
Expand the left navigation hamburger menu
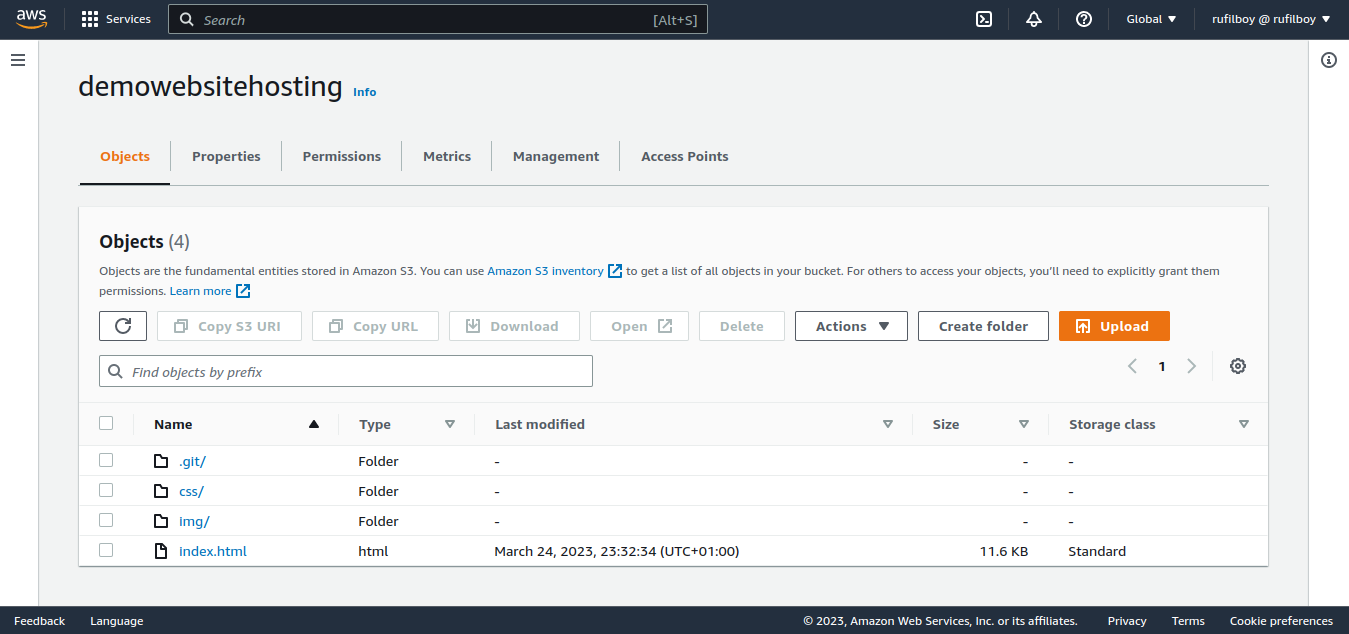(x=18, y=60)
